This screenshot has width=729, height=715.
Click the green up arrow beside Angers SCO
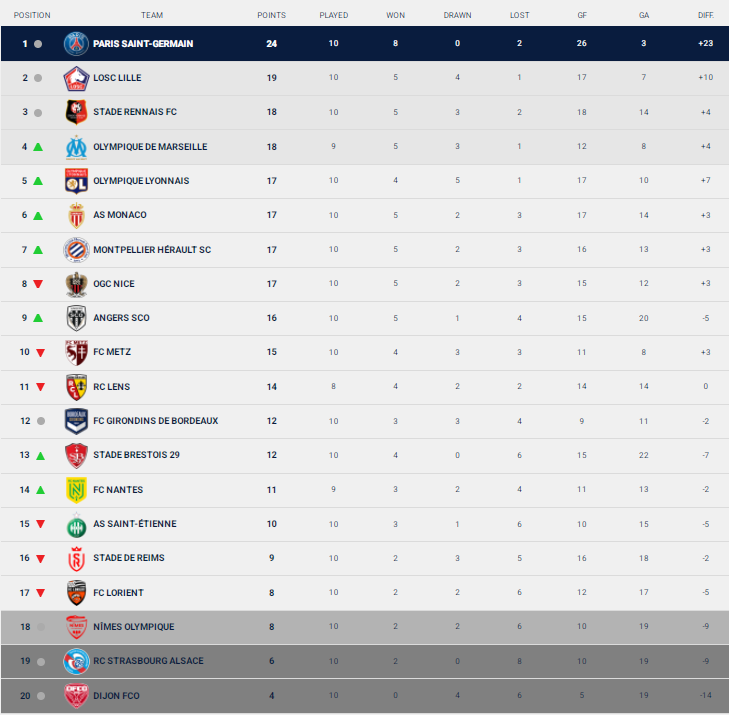pos(38,318)
